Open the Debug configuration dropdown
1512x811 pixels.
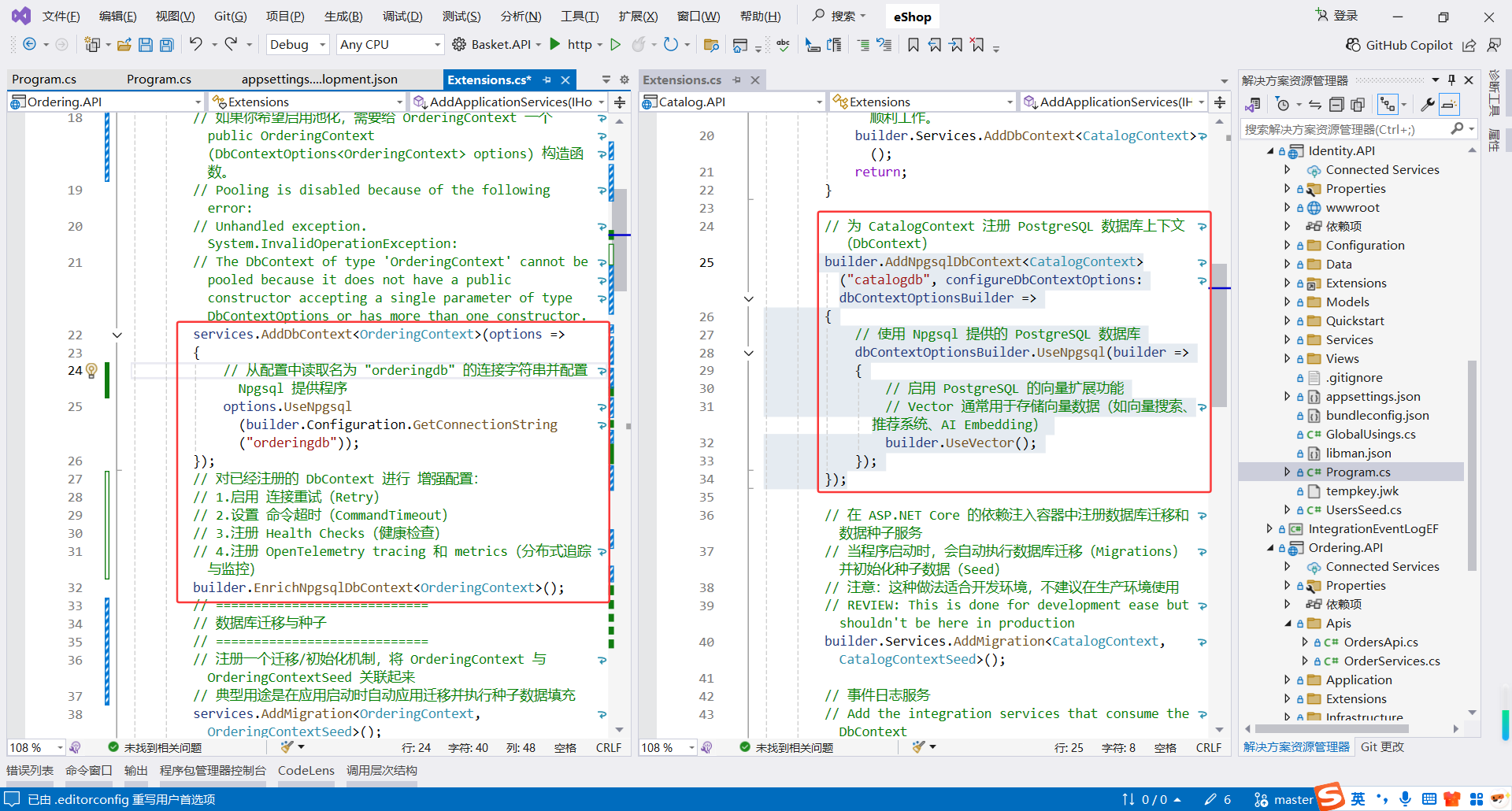pyautogui.click(x=298, y=45)
